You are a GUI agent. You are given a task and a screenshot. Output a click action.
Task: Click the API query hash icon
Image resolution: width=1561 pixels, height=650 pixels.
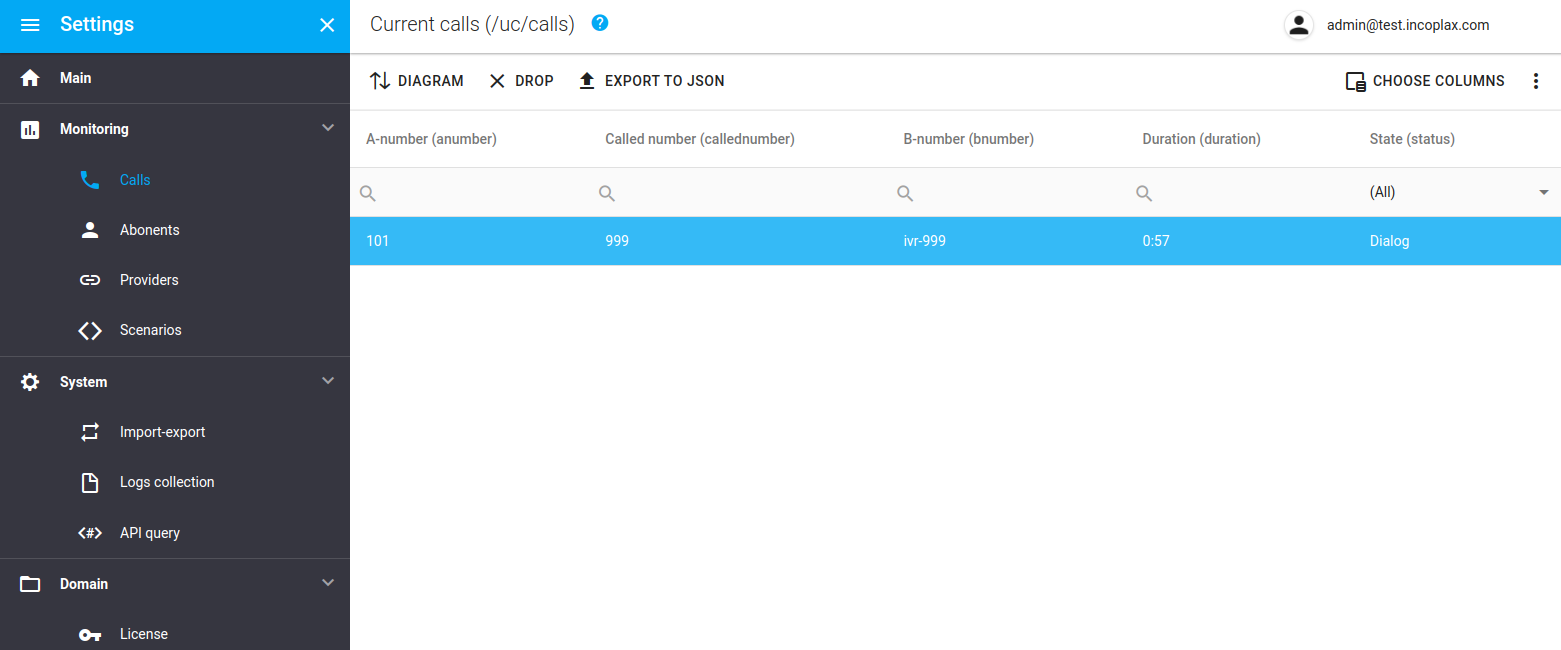90,533
